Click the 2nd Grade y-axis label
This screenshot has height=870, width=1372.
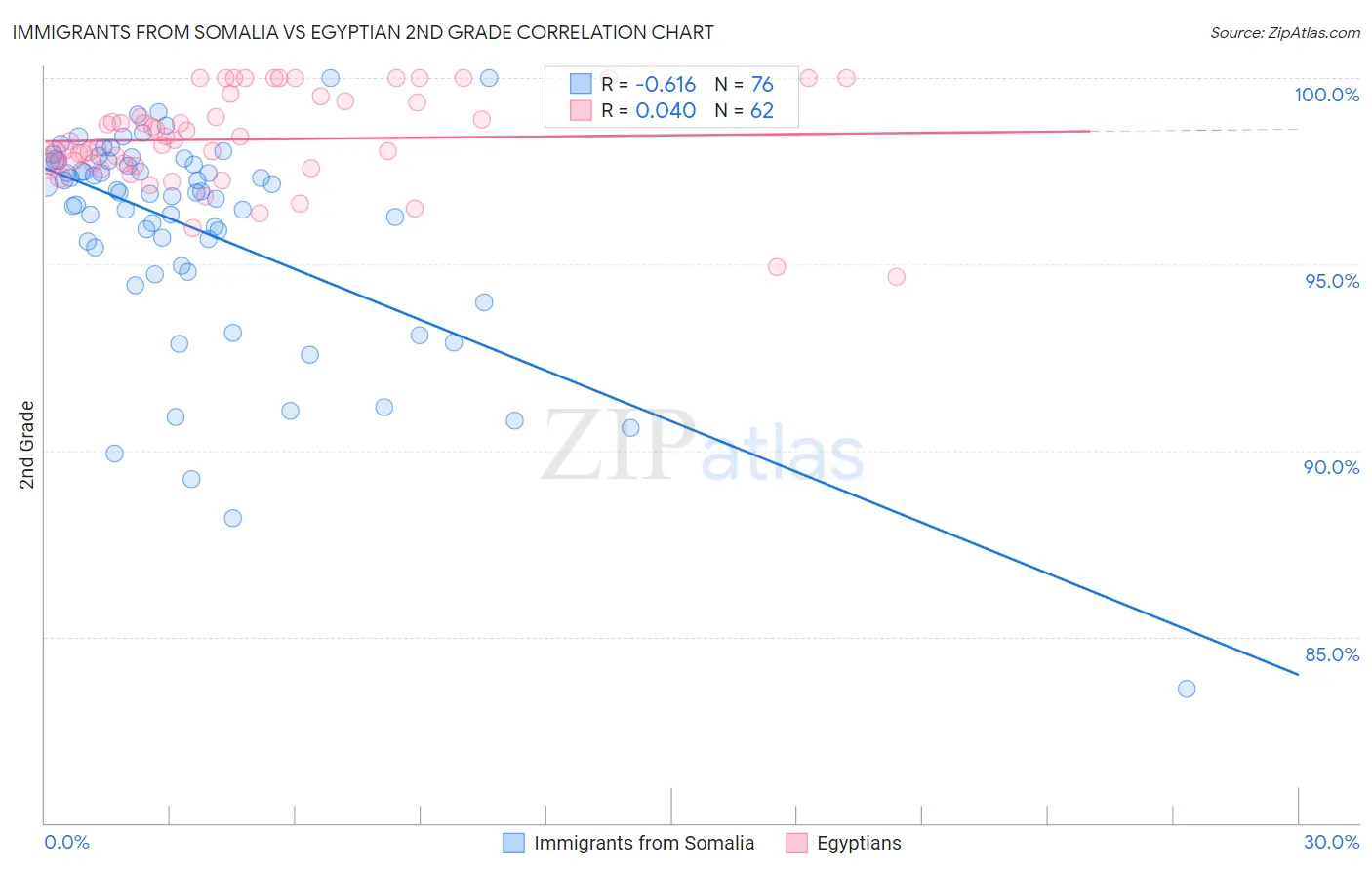[27, 445]
